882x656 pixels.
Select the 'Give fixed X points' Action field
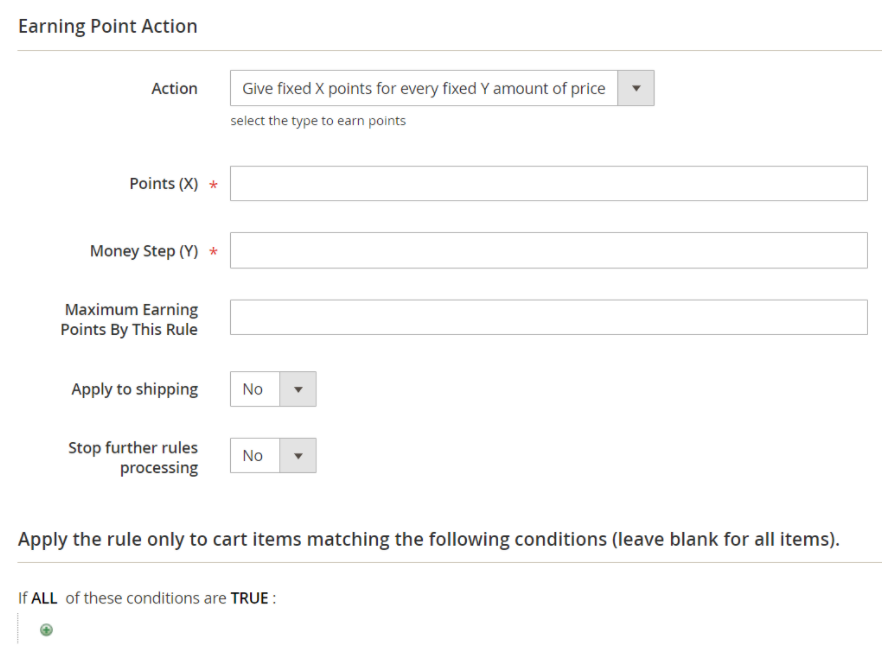(424, 88)
